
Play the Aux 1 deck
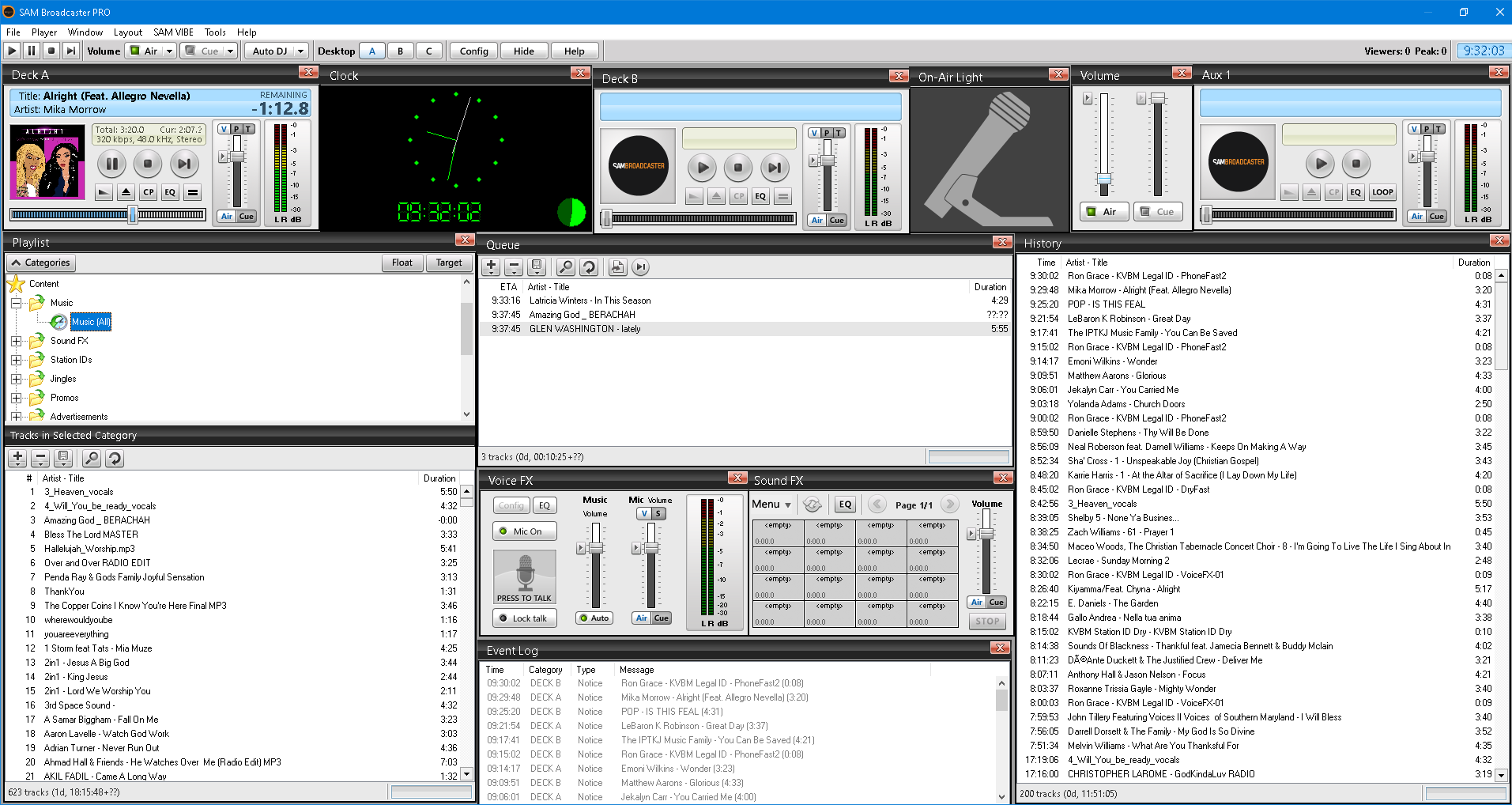pos(1319,164)
